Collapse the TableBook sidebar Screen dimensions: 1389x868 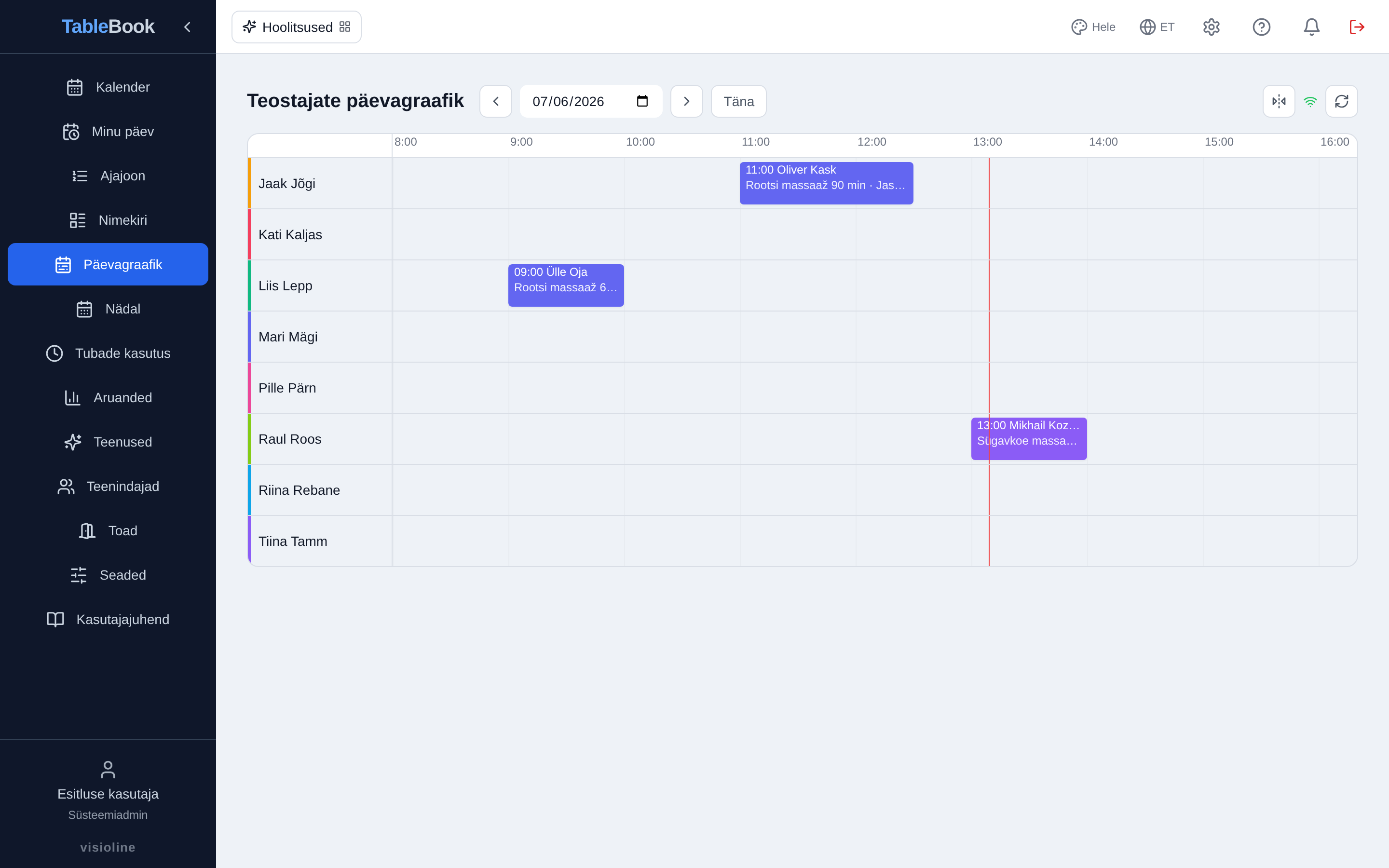tap(187, 27)
